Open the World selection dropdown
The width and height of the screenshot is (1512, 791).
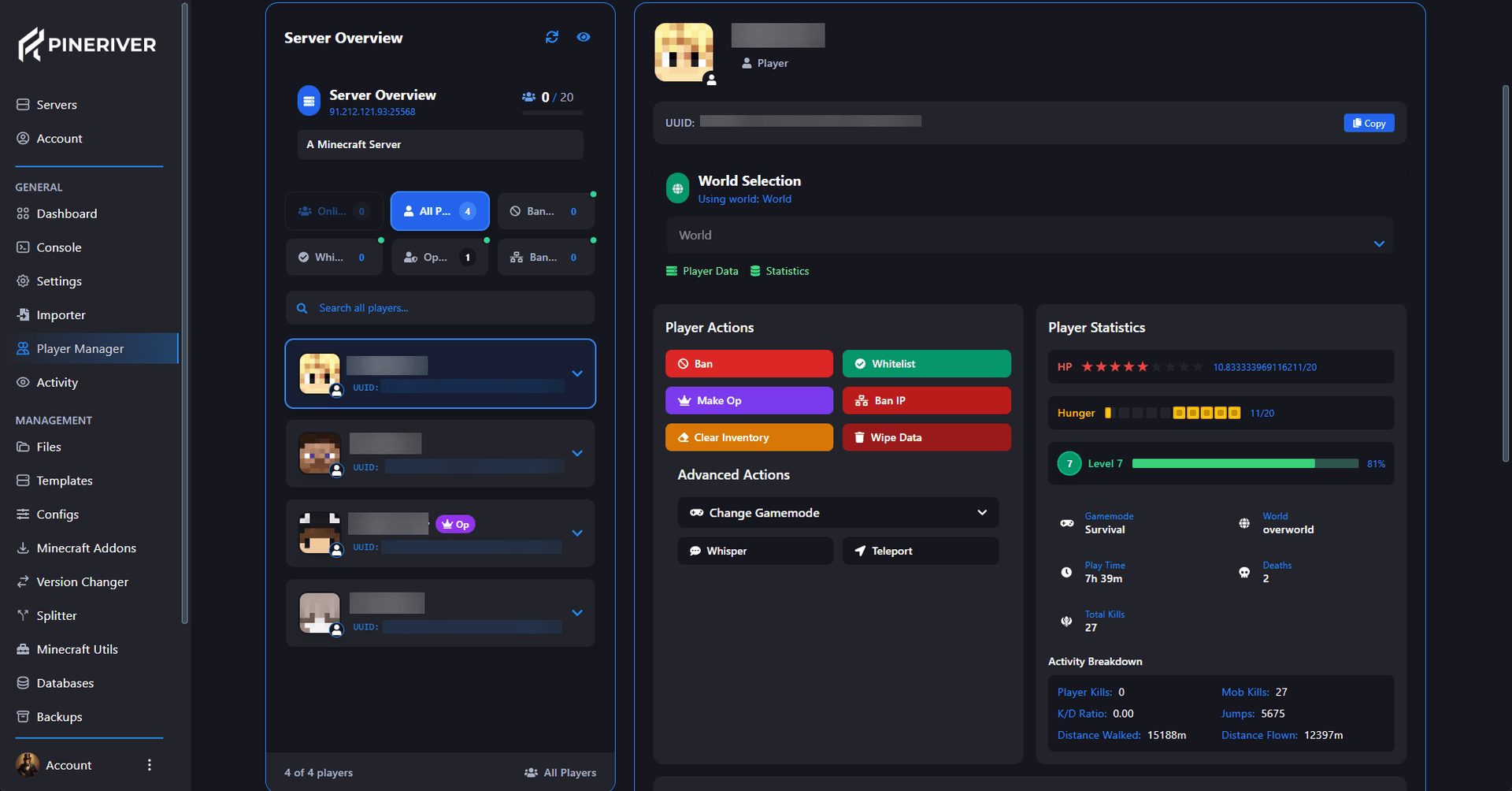(1029, 235)
